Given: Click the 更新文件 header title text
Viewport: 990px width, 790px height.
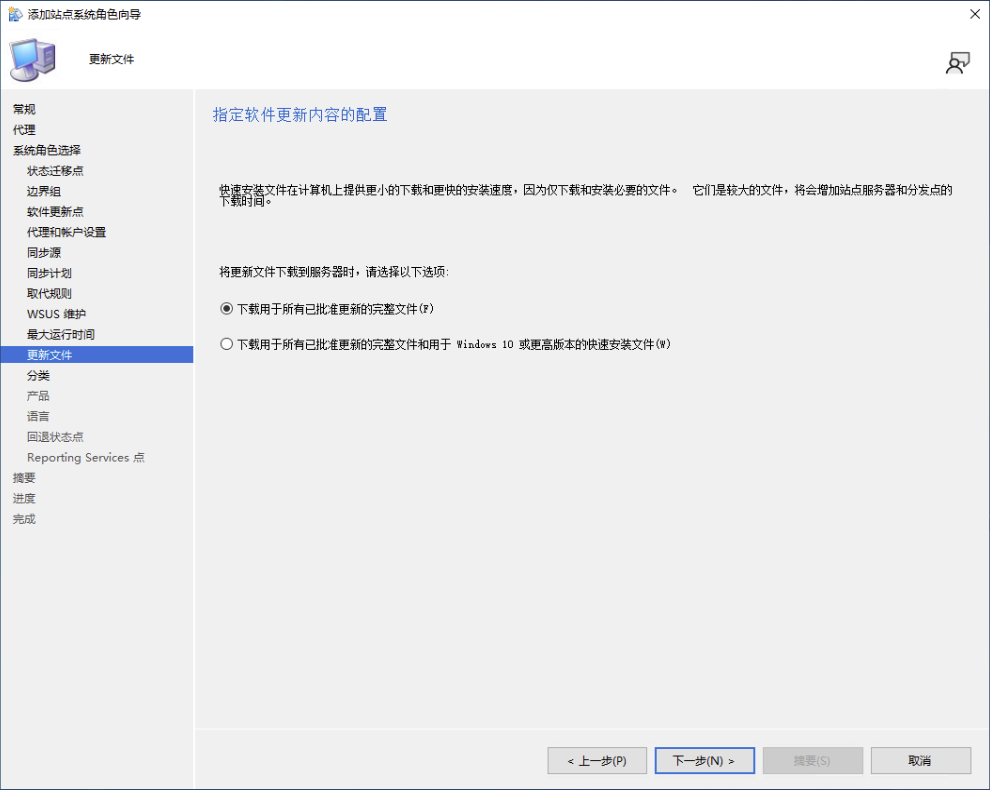Looking at the screenshot, I should tap(111, 59).
